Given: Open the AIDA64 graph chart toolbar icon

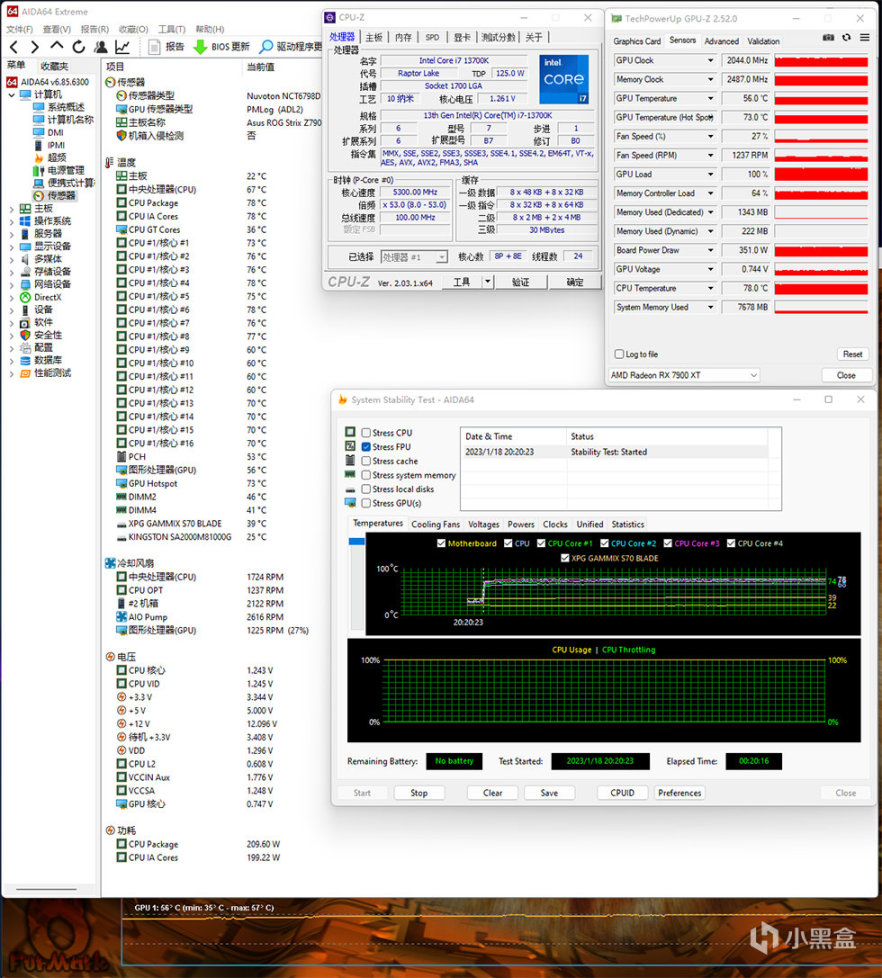Looking at the screenshot, I should tap(122, 47).
